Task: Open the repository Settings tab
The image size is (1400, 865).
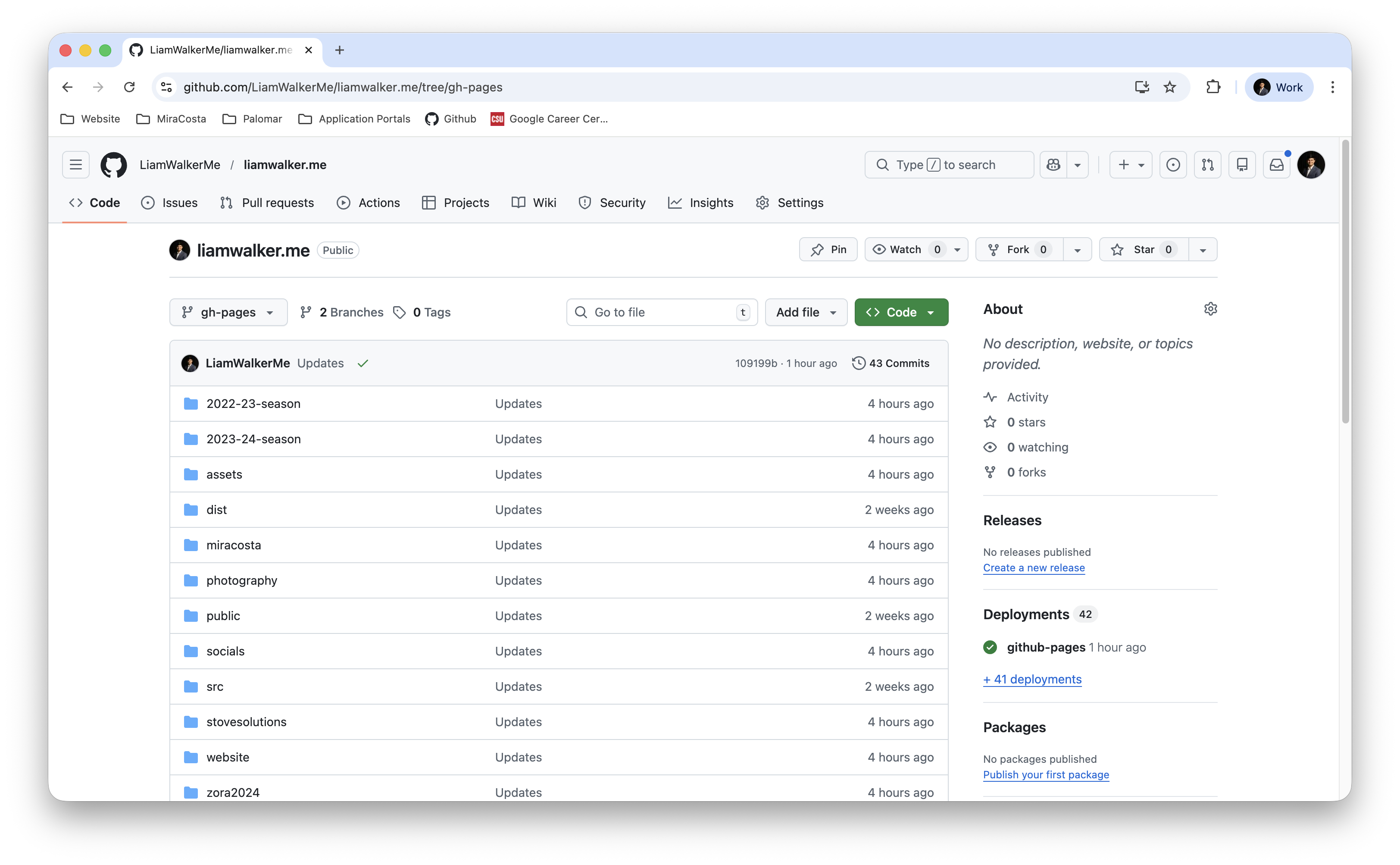Action: click(x=790, y=203)
